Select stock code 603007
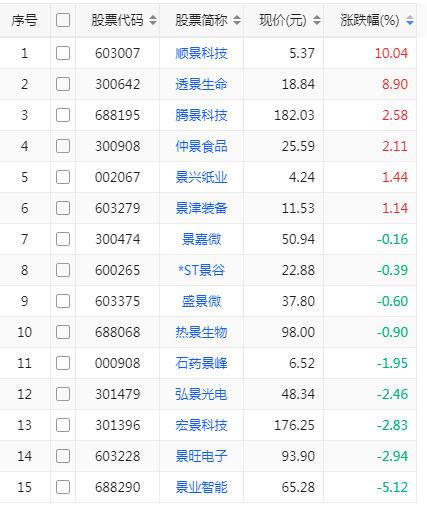 (x=117, y=53)
